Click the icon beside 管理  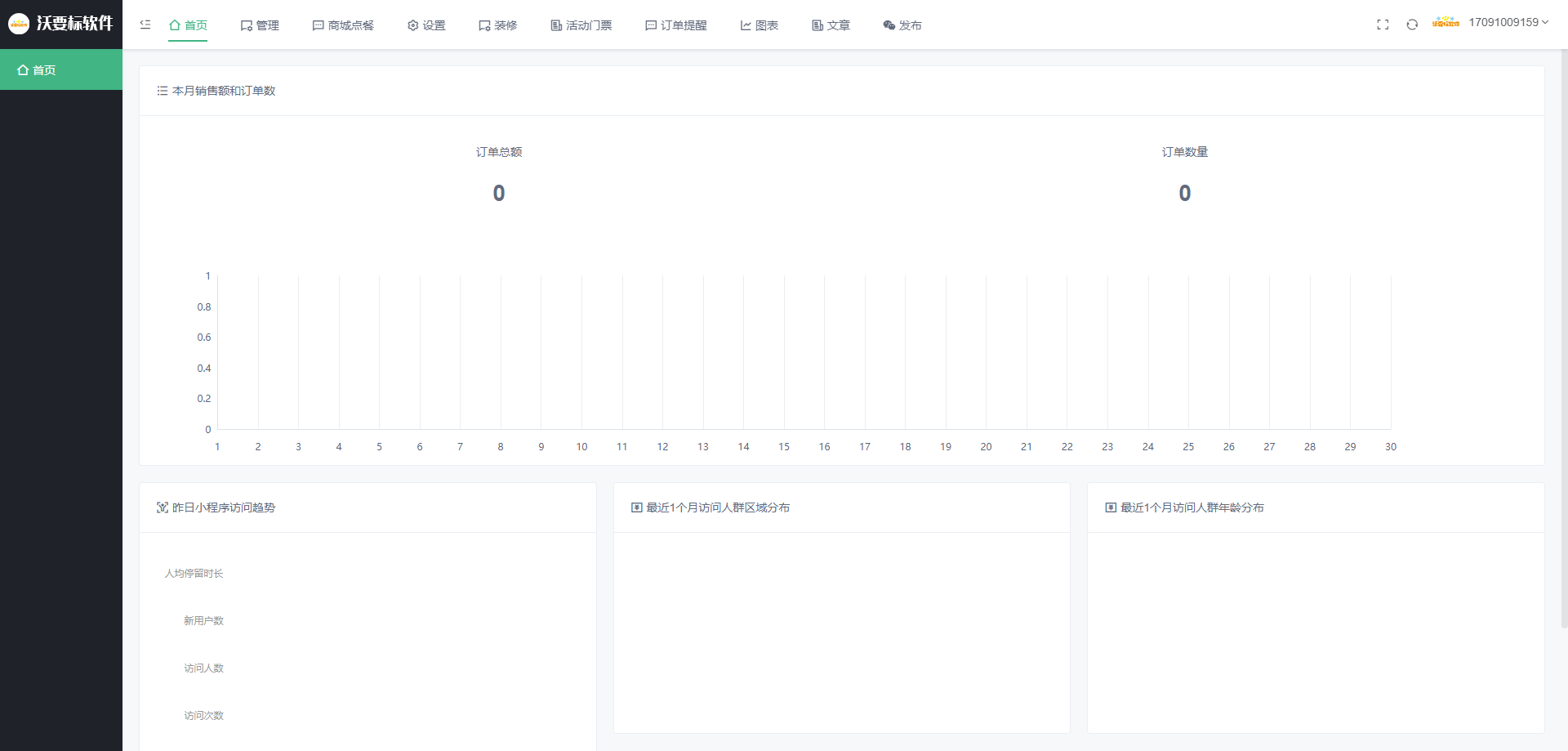point(246,25)
